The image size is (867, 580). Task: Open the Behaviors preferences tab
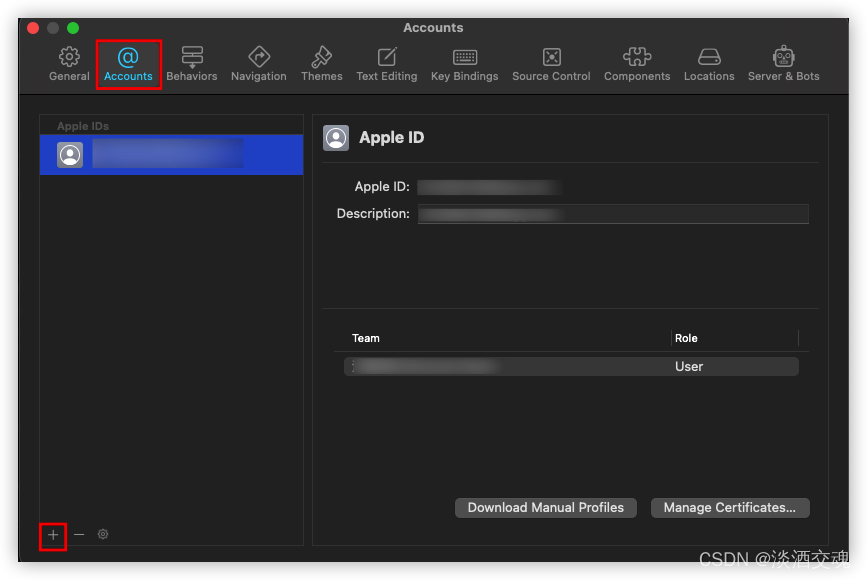click(192, 64)
